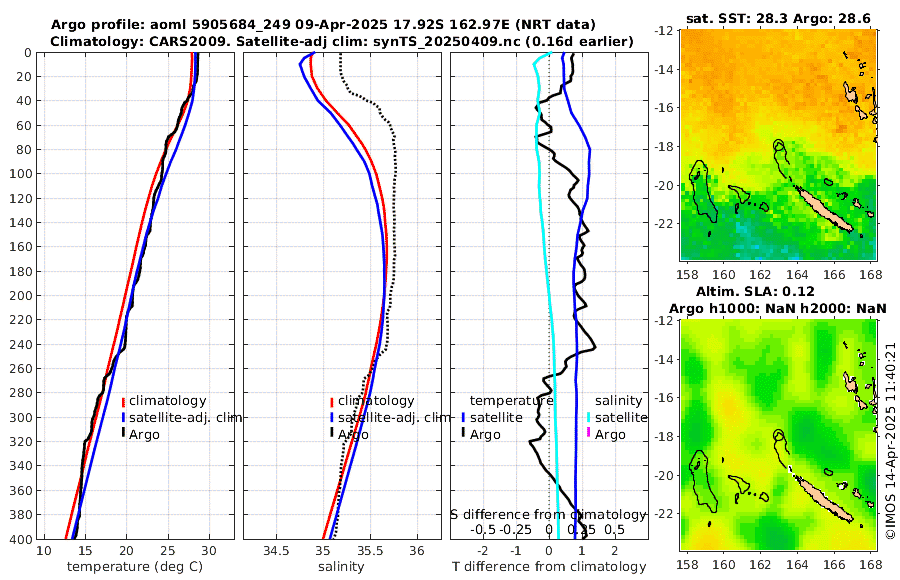
Task: Click the 'S difference from climatology' label
Action: click(548, 514)
